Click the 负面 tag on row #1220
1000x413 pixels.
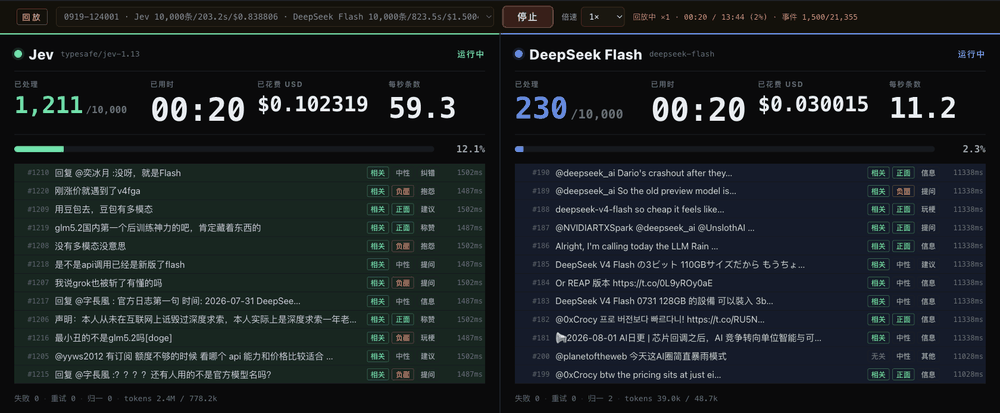click(x=402, y=191)
